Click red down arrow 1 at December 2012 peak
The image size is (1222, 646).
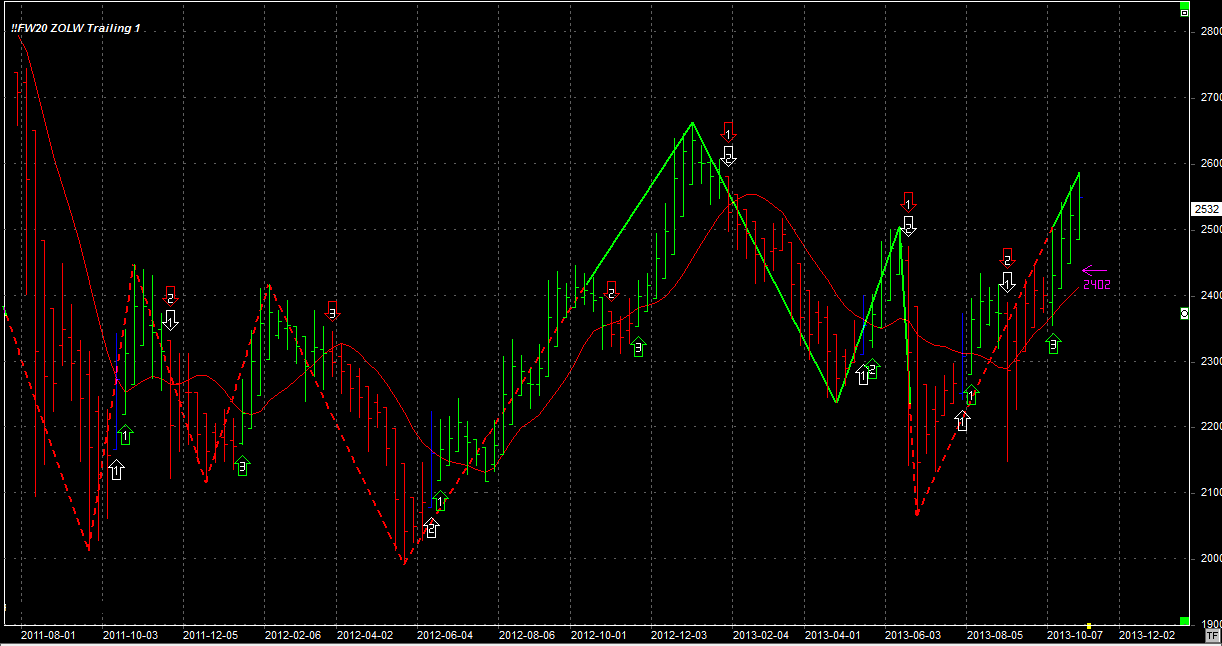pos(728,131)
